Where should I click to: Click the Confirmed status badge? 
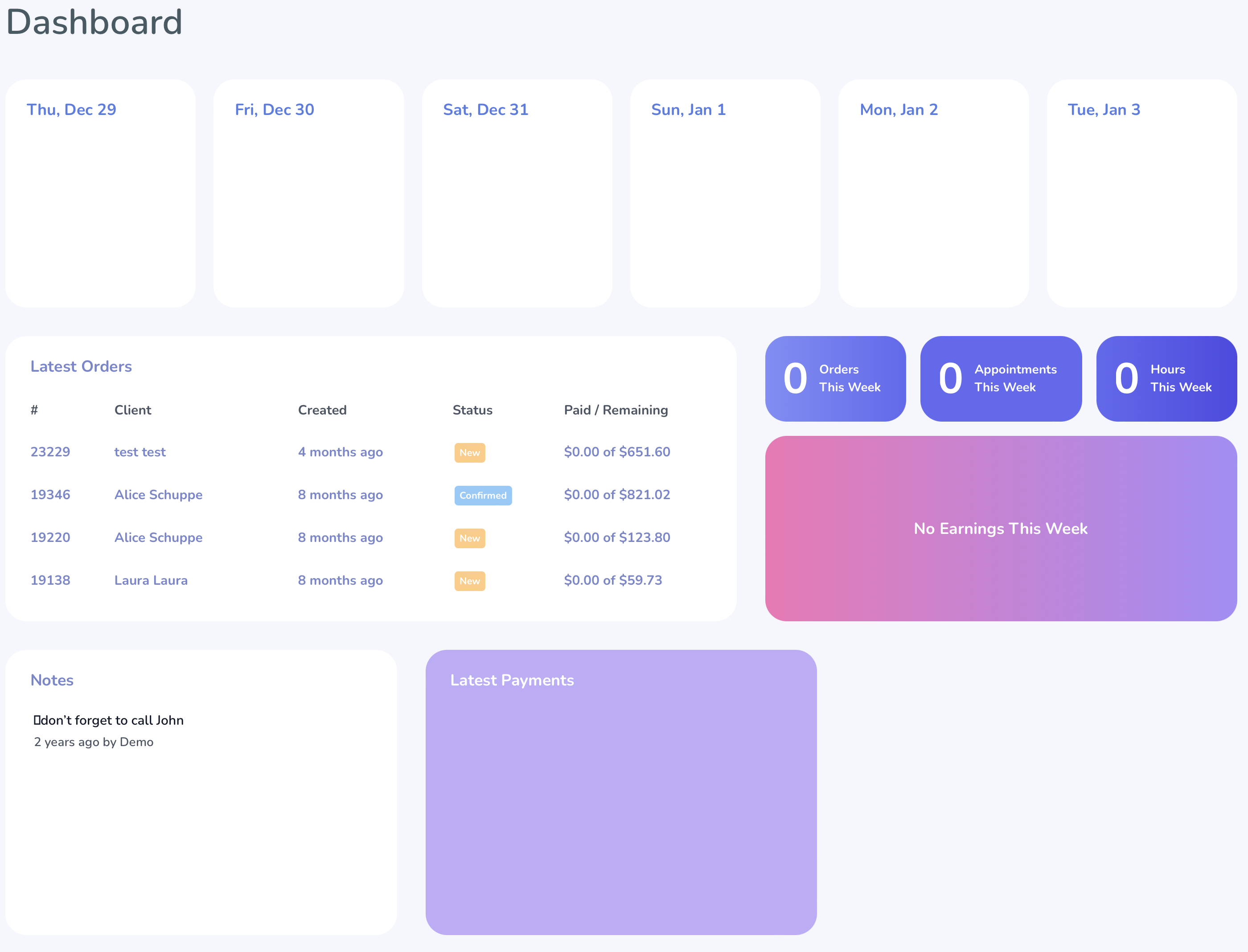click(483, 495)
